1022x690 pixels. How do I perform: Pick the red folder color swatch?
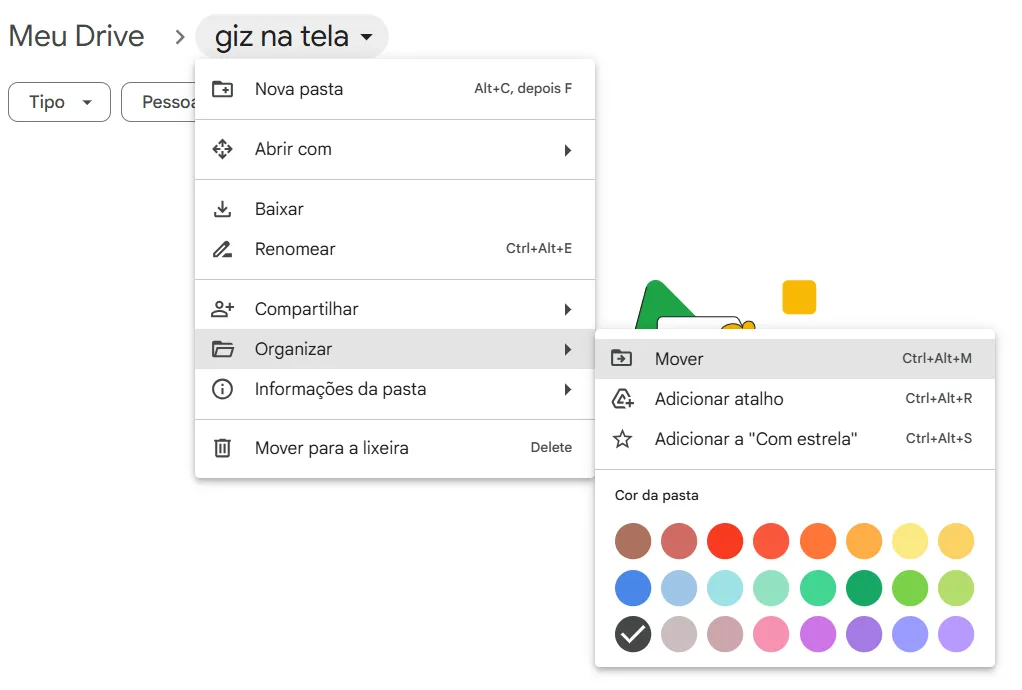[725, 541]
